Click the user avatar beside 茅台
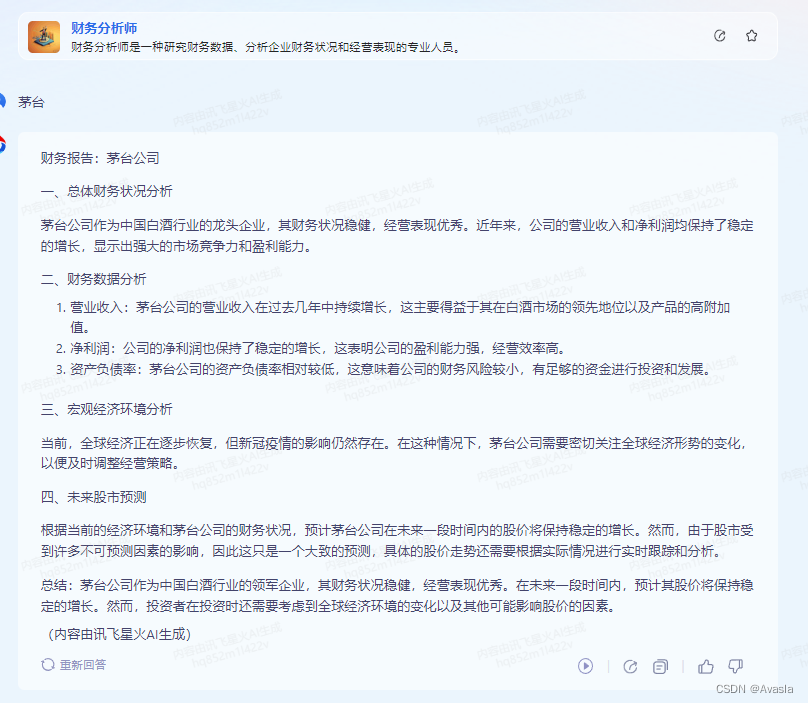 coord(2,101)
